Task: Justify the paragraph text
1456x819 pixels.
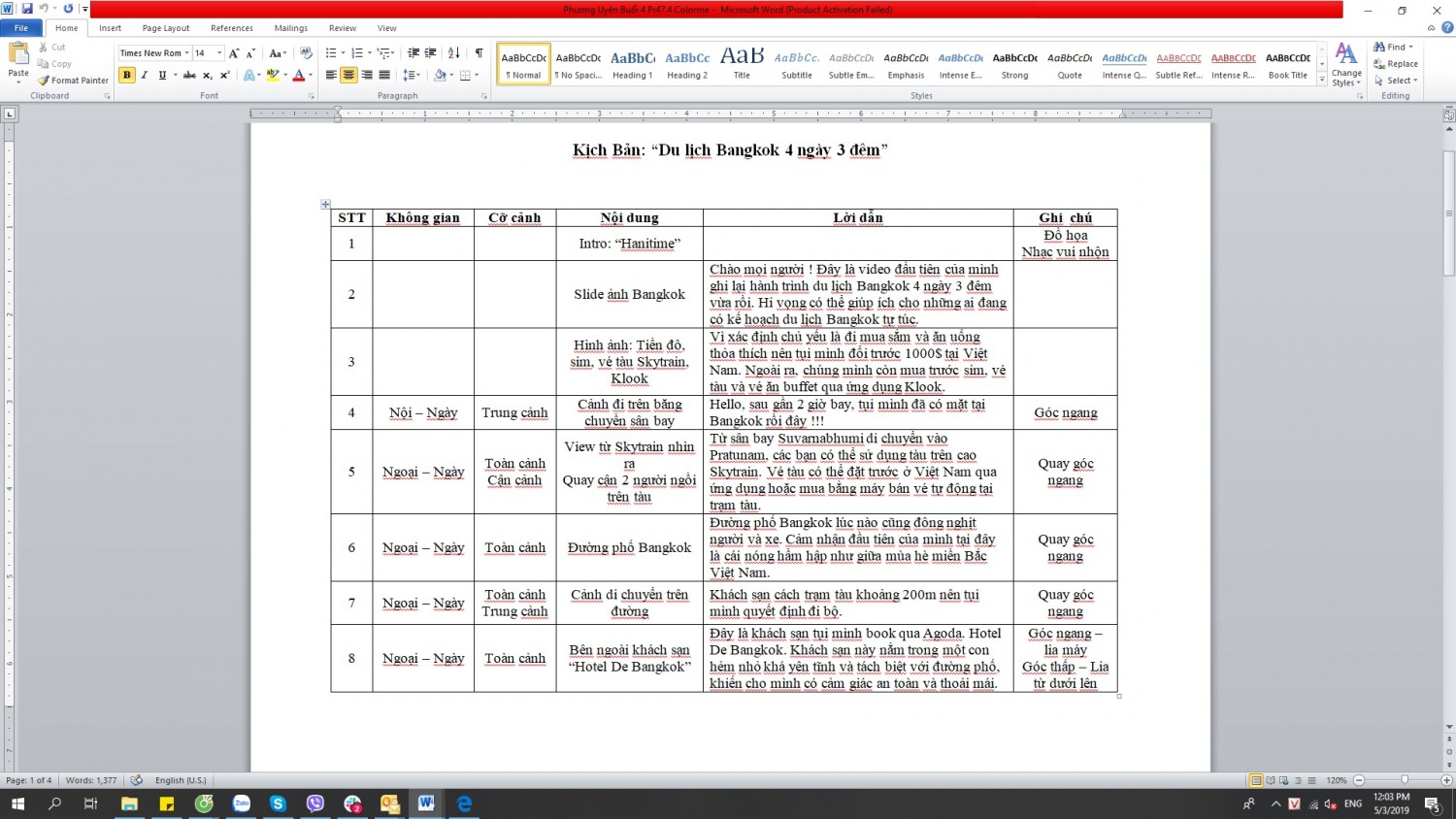Action: click(384, 75)
